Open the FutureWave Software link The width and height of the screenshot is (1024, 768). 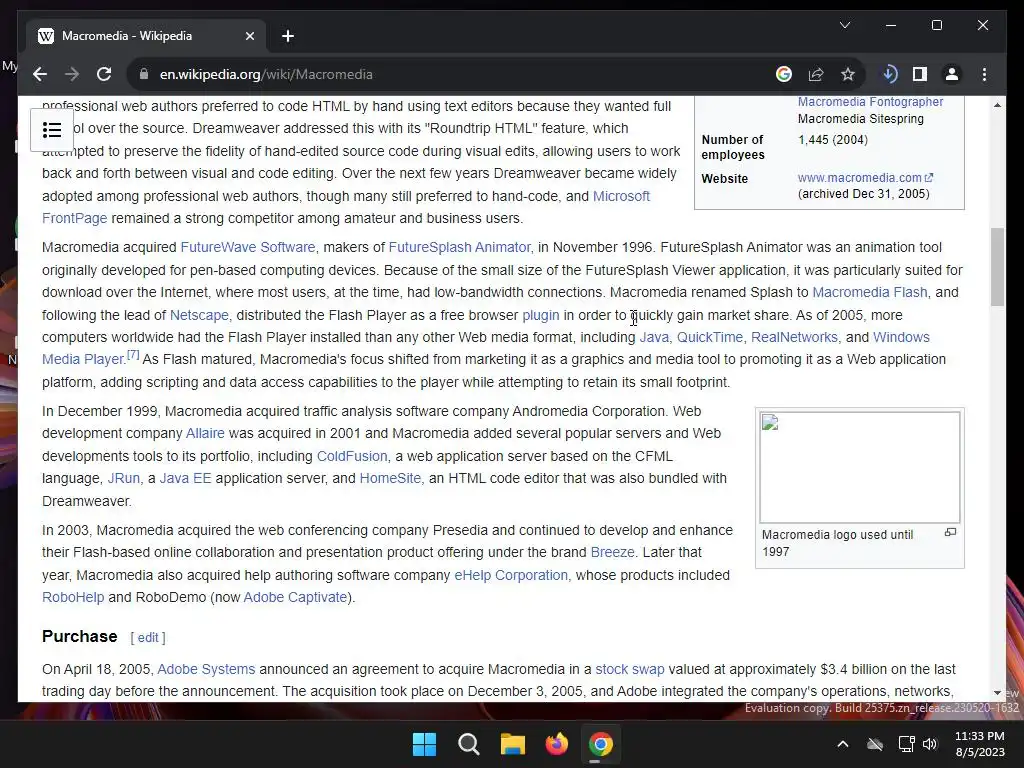(x=248, y=248)
